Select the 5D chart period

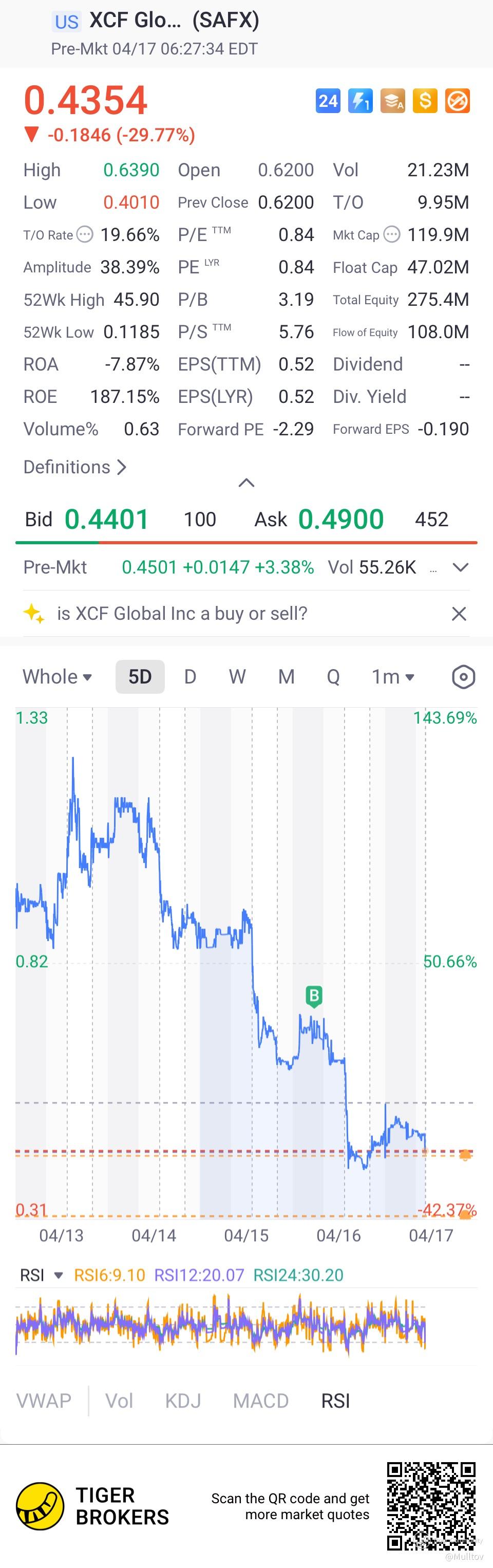point(140,677)
